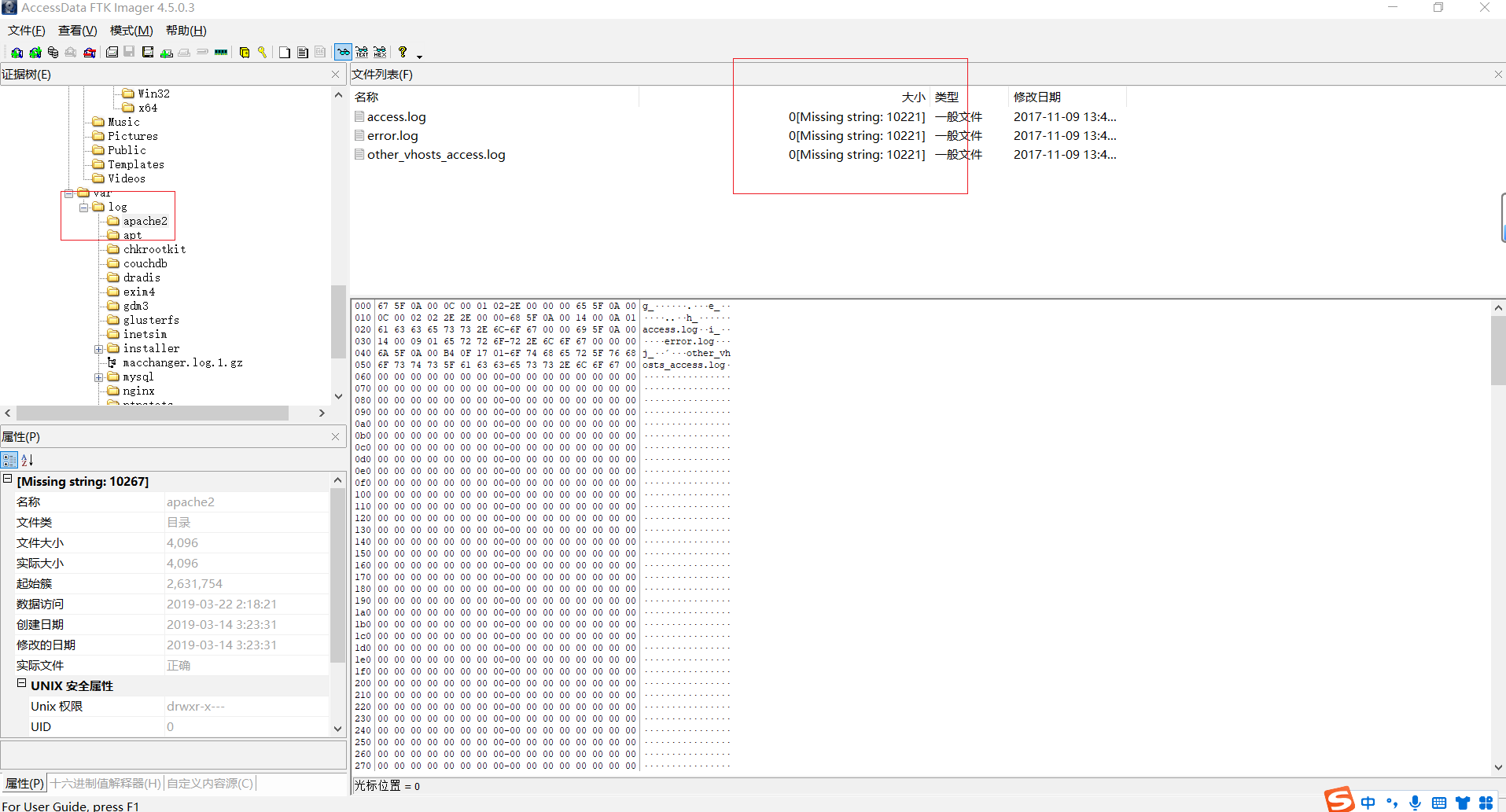Click Create Custom Content Image icon
This screenshot has width=1506, height=812.
click(x=184, y=52)
